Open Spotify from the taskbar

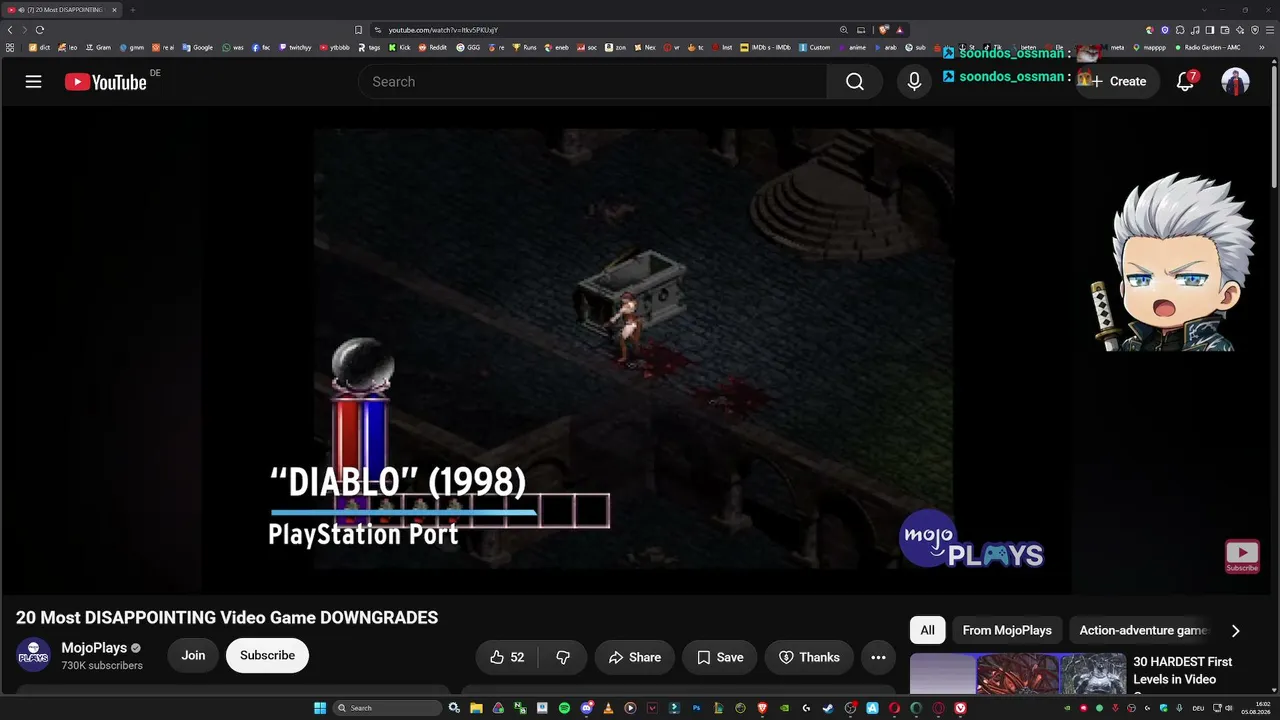point(564,708)
